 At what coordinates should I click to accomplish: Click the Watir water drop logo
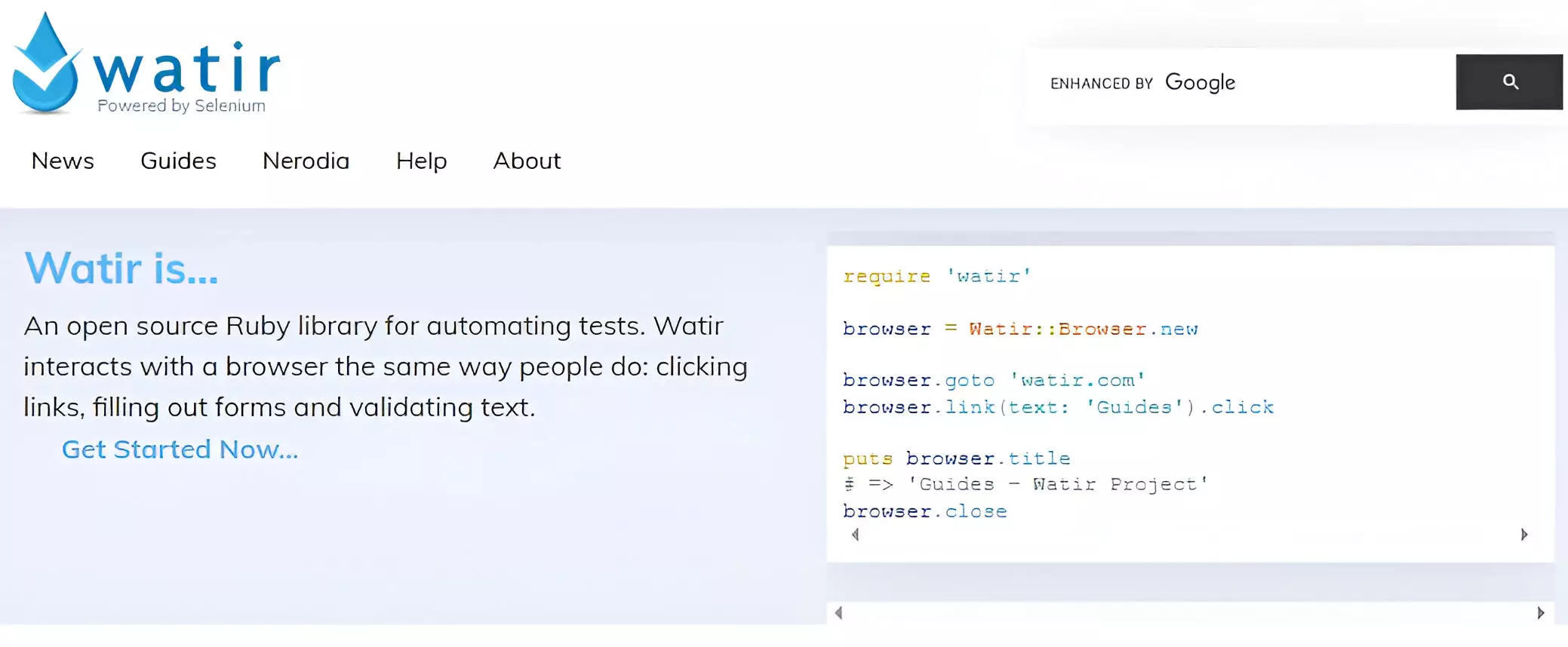(46, 65)
